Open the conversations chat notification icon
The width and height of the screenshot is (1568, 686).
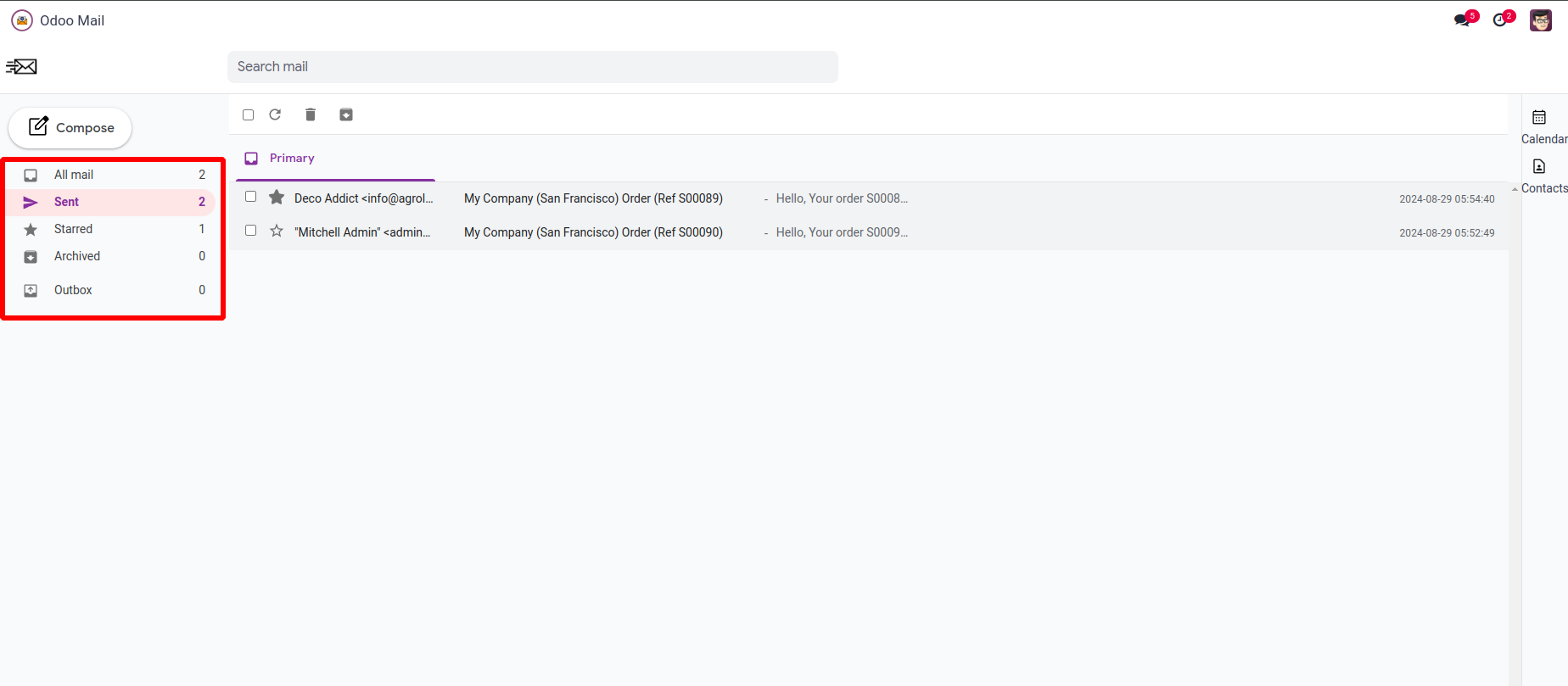(1463, 20)
